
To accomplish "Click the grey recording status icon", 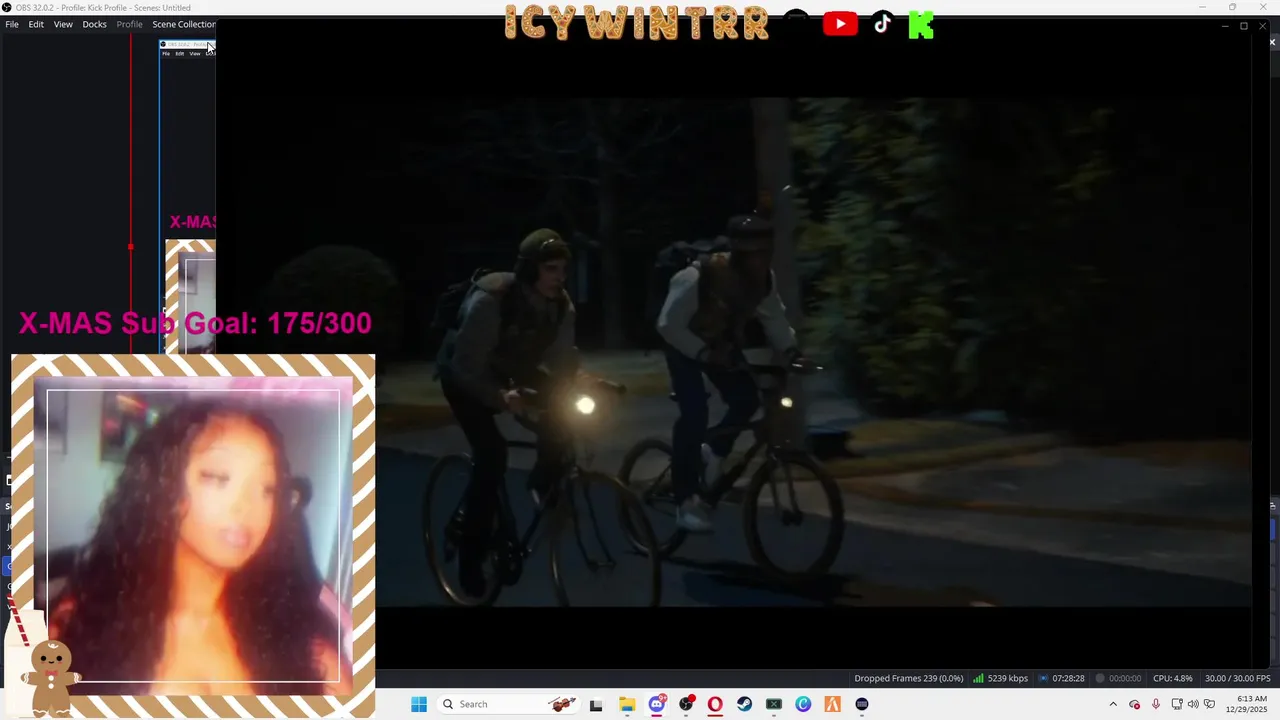I will (1100, 678).
